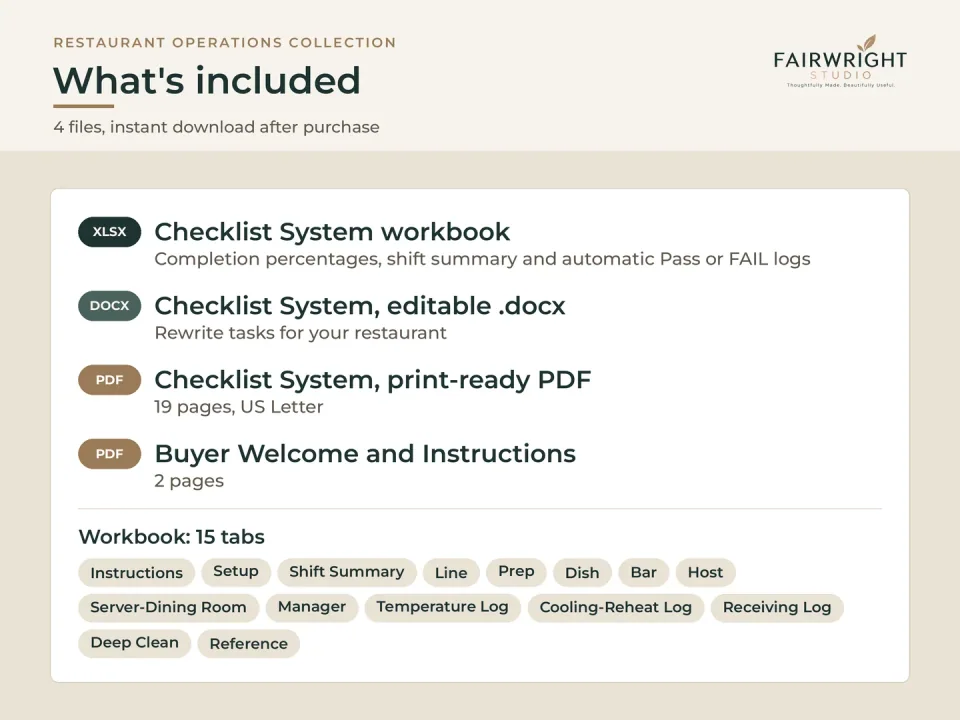Screen dimensions: 960x720
Task: Click the Completion percentages description line
Action: click(482, 259)
